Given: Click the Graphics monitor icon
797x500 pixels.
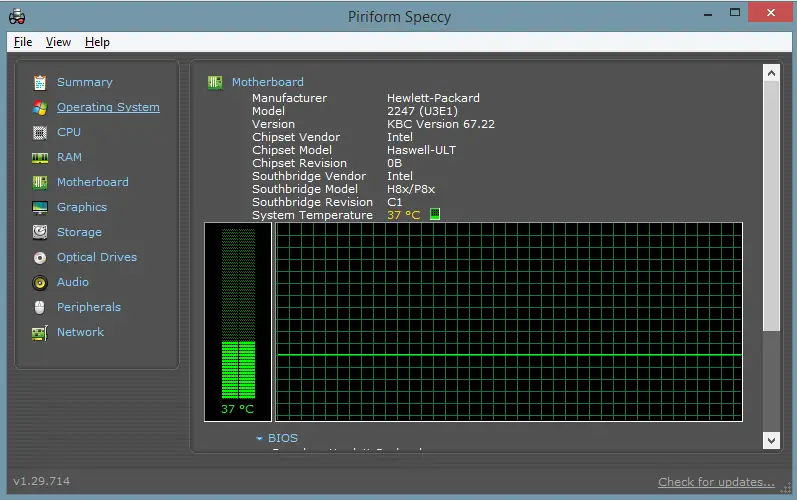Looking at the screenshot, I should [40, 207].
